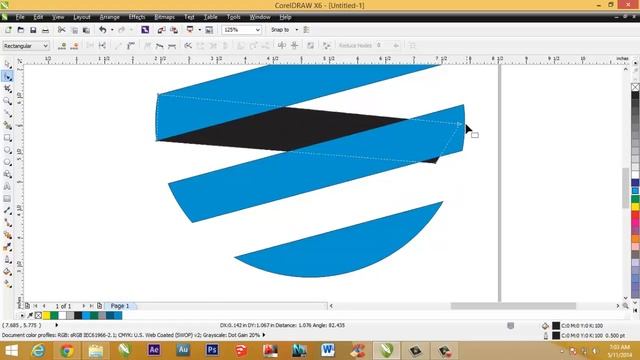
Task: Open the Arrange menu
Action: coord(109,17)
